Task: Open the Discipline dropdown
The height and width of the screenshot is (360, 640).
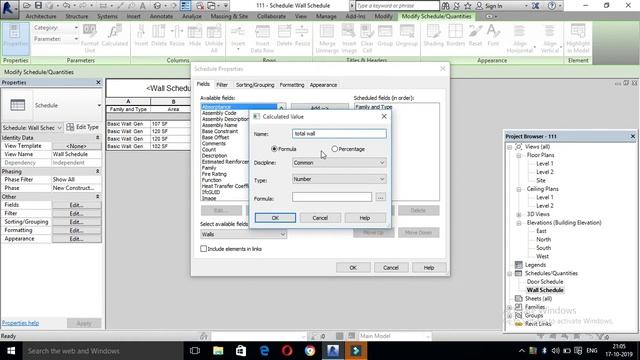Action: point(339,162)
